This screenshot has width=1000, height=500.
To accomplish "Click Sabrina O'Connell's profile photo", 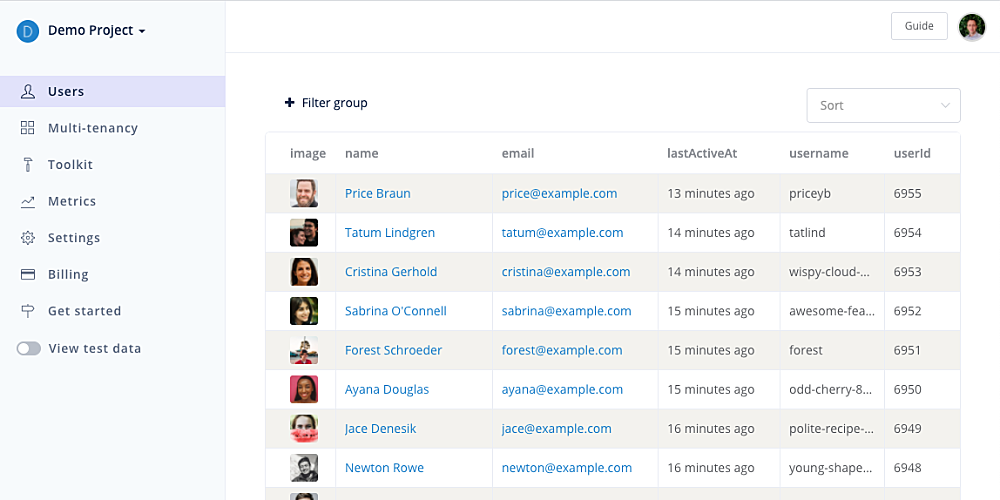I will (x=304, y=311).
